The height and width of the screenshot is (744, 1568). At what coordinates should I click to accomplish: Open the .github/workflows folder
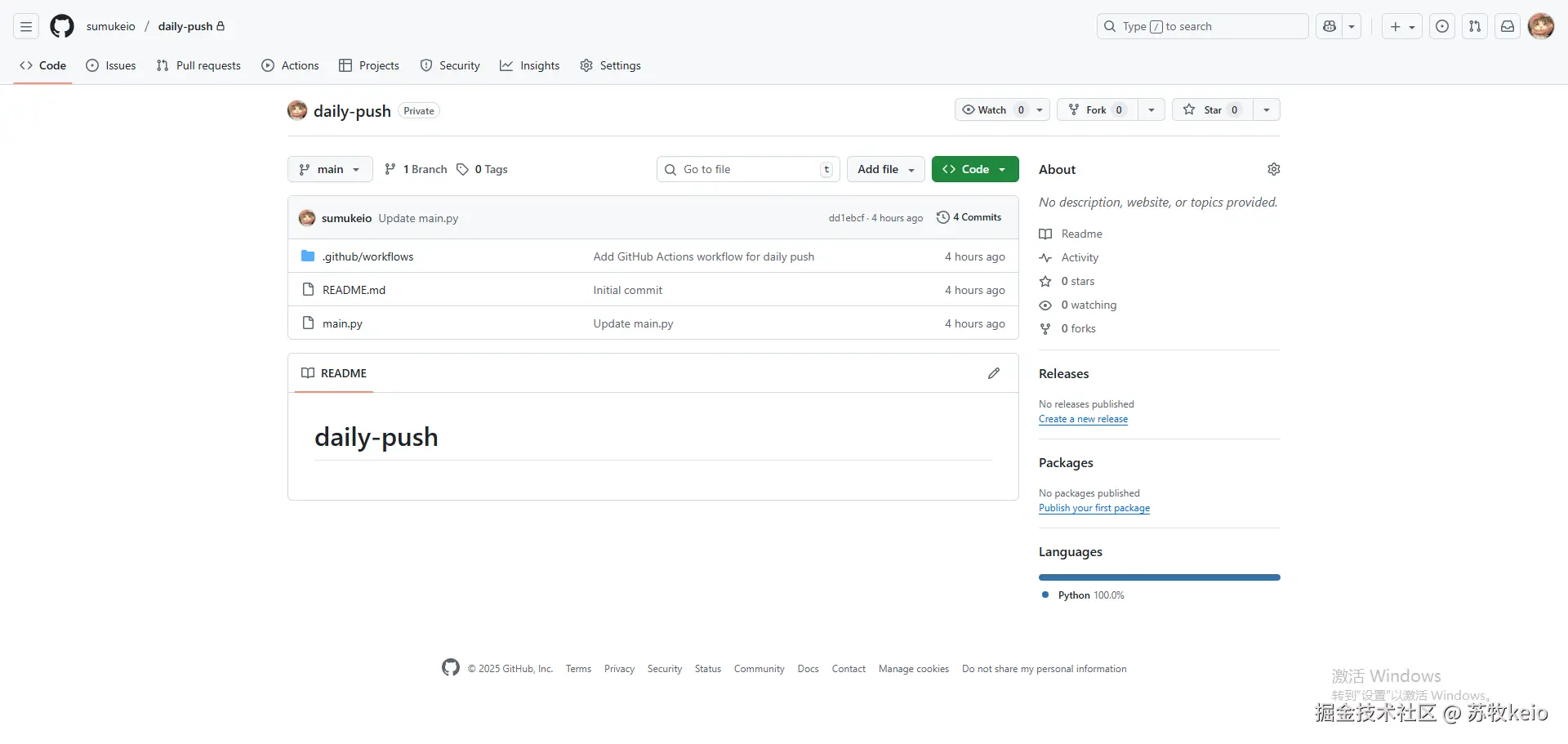tap(367, 256)
